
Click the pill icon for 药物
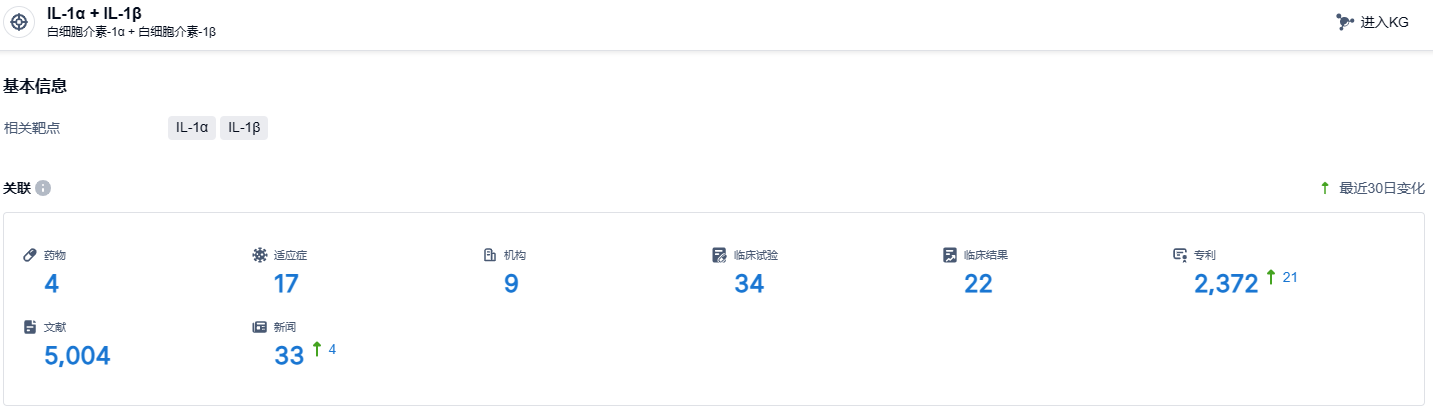pyautogui.click(x=30, y=255)
